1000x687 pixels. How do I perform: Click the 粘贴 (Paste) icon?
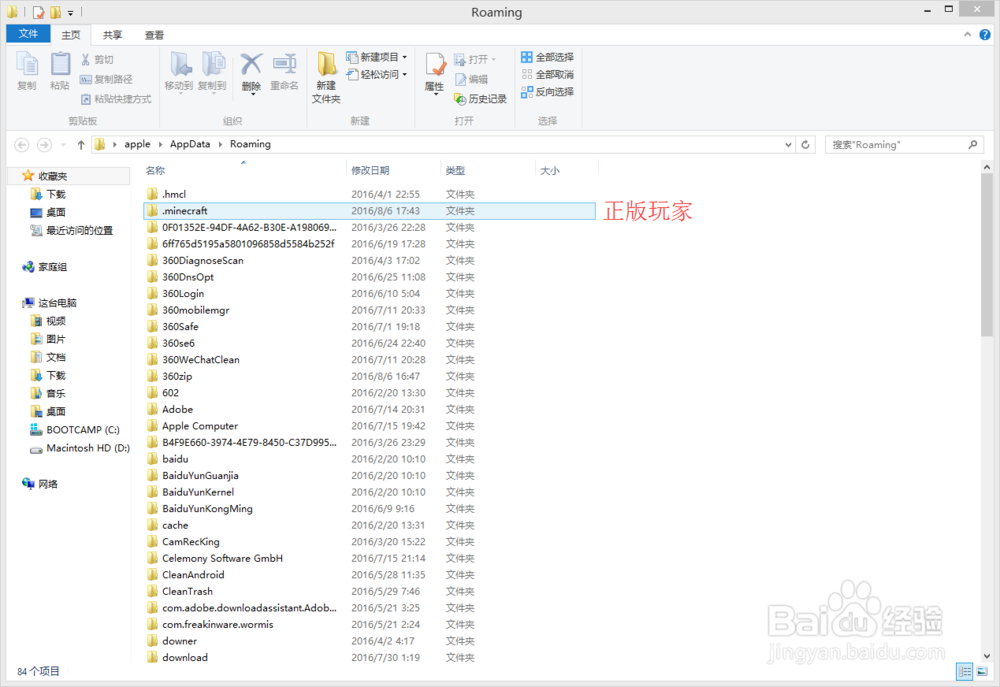[59, 70]
